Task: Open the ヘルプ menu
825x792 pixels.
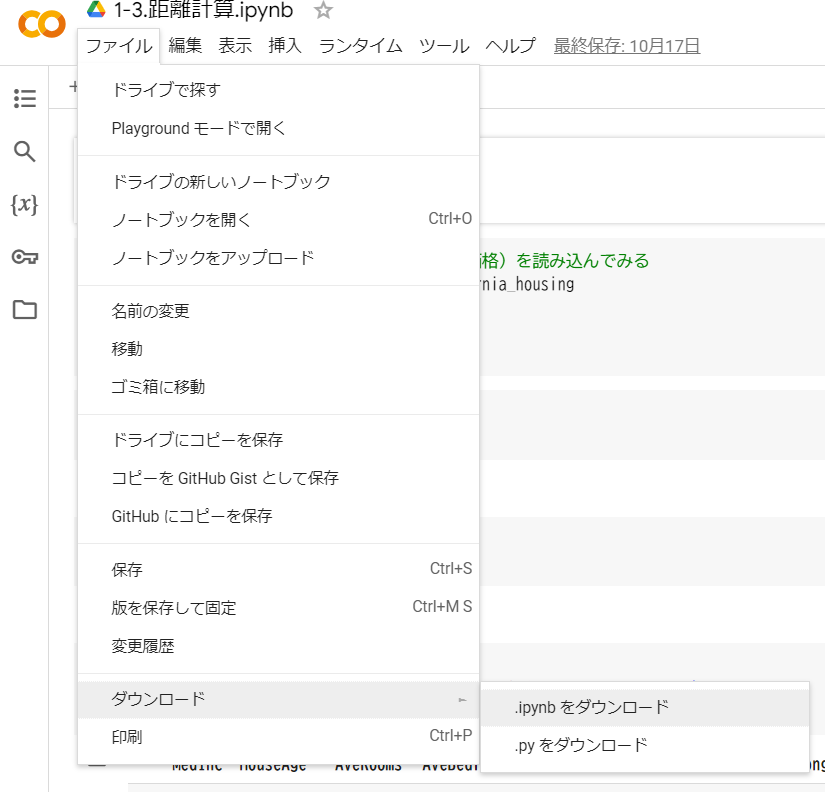Action: pyautogui.click(x=510, y=45)
